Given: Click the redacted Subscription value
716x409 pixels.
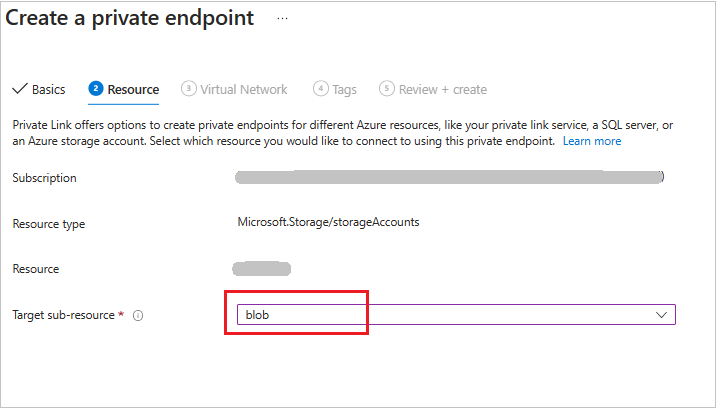Looking at the screenshot, I should point(450,178).
